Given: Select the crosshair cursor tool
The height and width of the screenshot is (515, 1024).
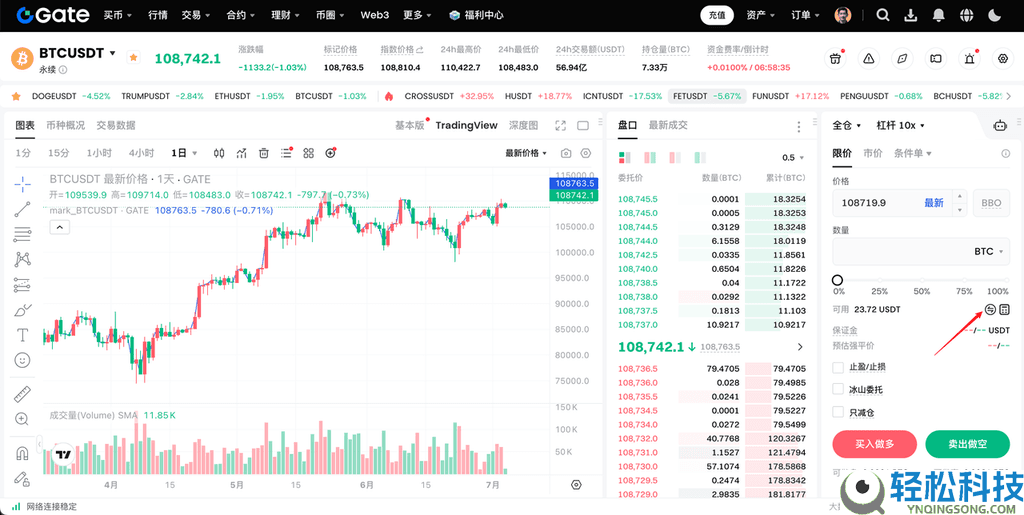Looking at the screenshot, I should [x=22, y=185].
